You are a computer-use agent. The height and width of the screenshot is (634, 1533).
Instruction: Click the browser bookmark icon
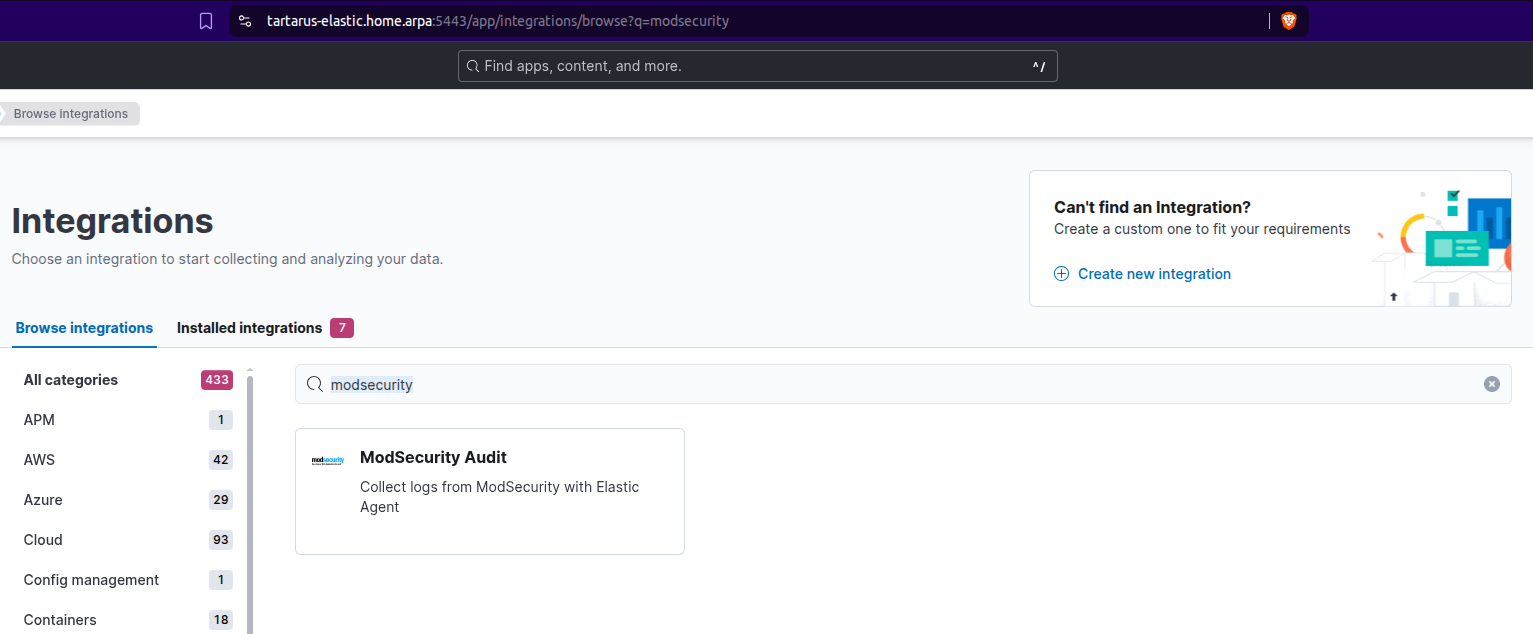pos(206,21)
